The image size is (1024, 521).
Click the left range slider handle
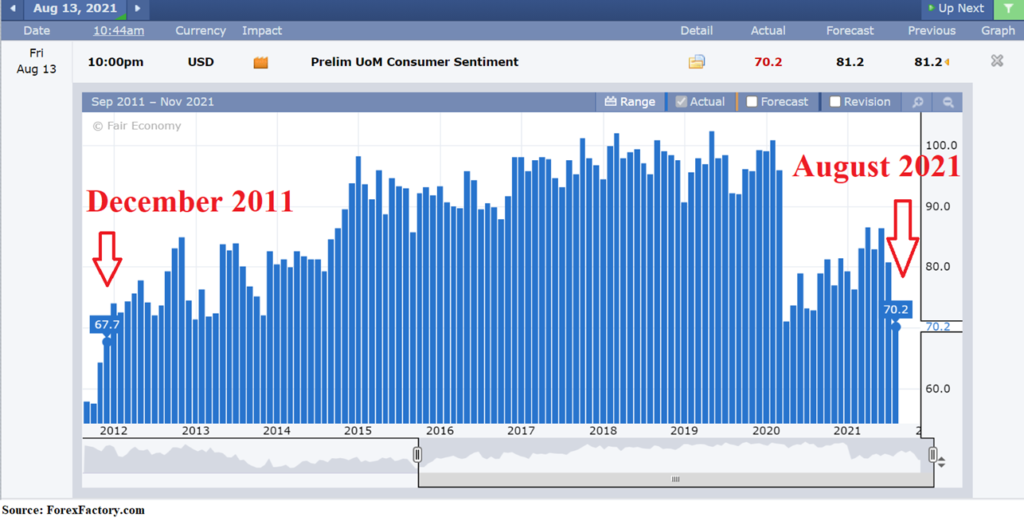pyautogui.click(x=417, y=454)
